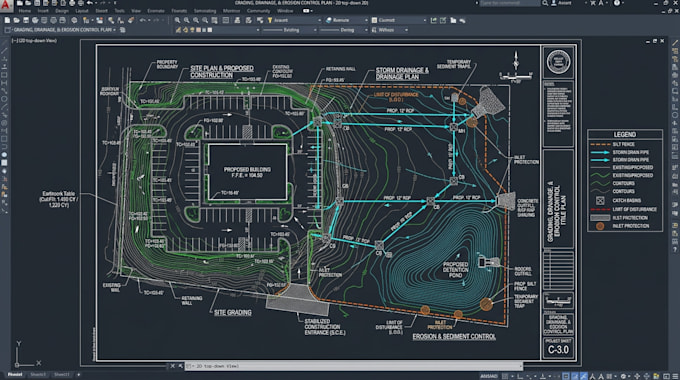The image size is (680, 380).
Task: Click layer properties icon left of lightbulb
Action: [178, 30]
